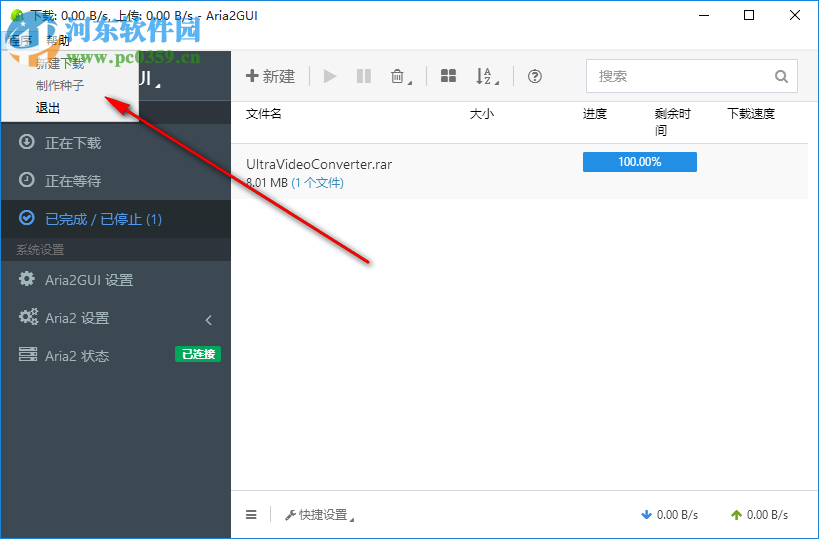Click the double gears icon
Image resolution: width=819 pixels, height=539 pixels.
coord(28,317)
